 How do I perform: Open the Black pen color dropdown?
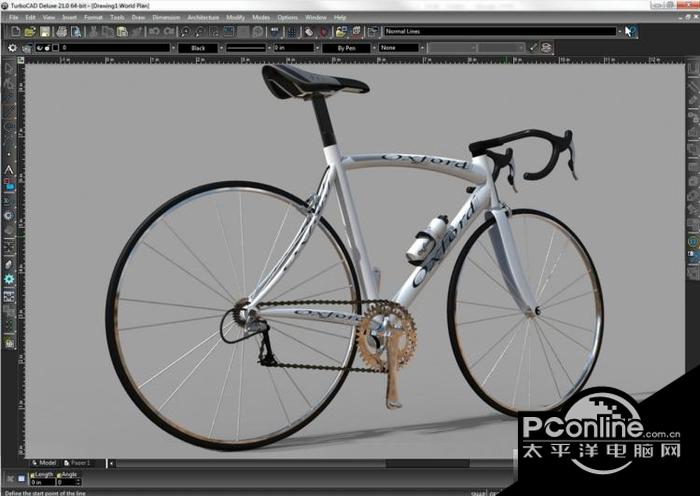pos(221,48)
